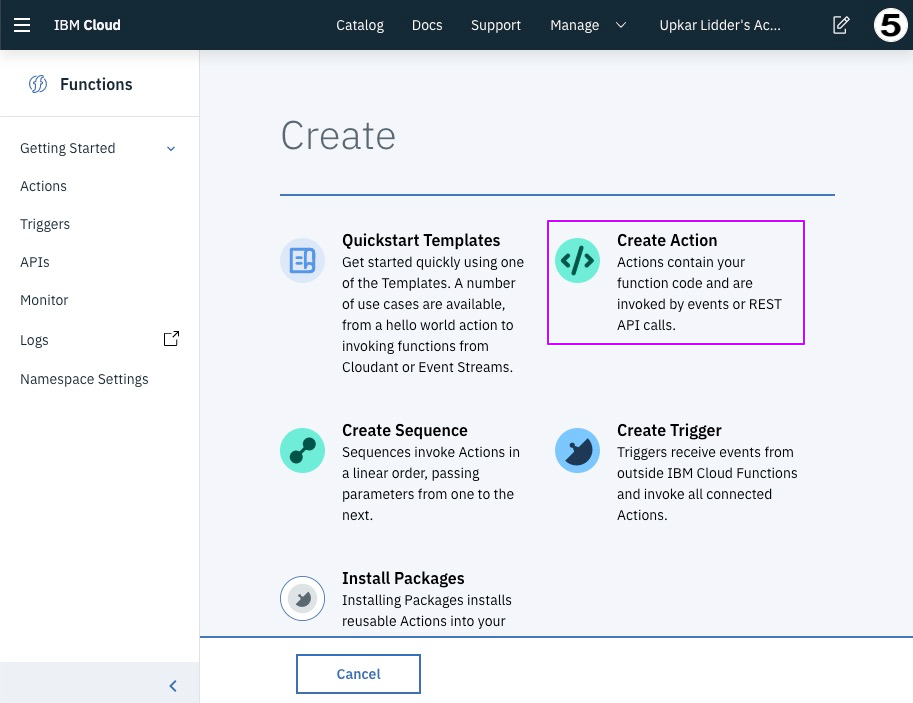Click the Functions sidebar title
Screen dimensions: 913x703
(x=96, y=84)
